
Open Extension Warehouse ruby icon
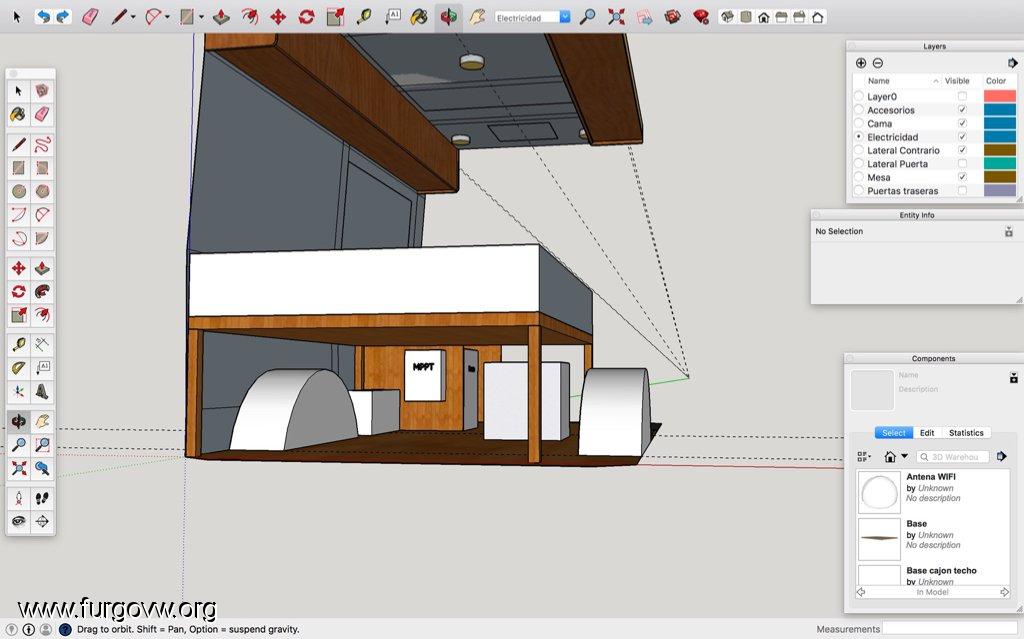coord(701,17)
